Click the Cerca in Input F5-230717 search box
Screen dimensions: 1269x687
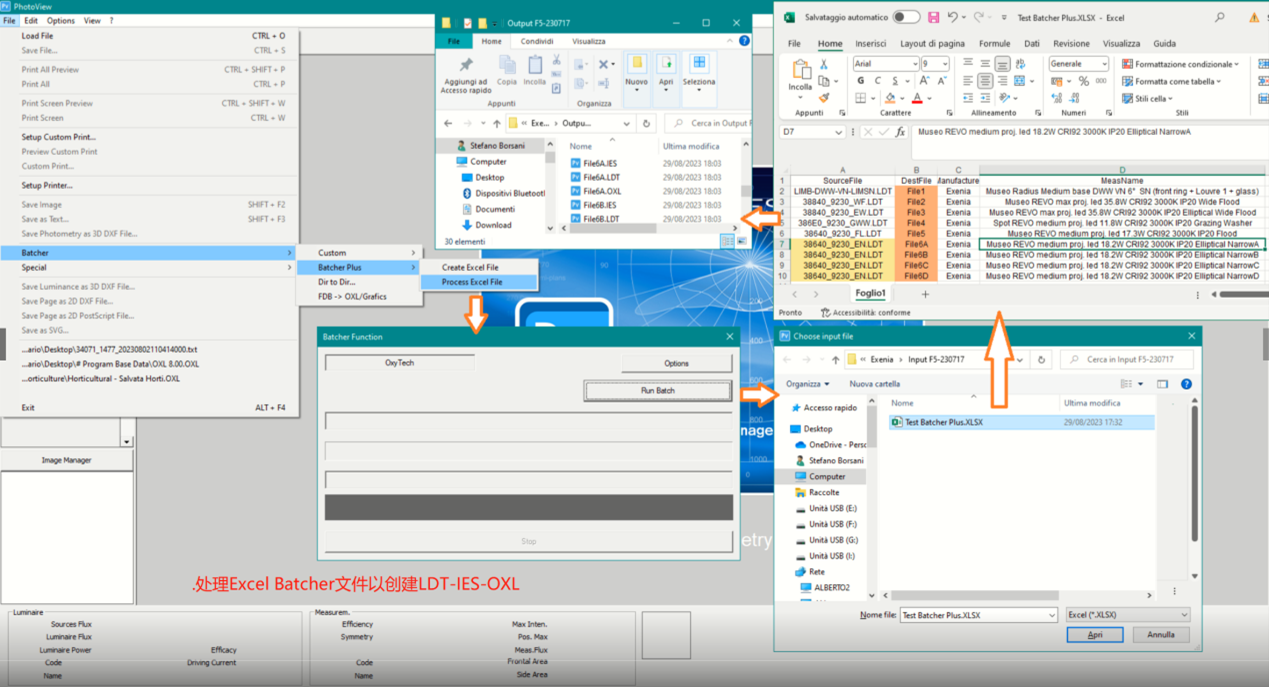click(1126, 359)
